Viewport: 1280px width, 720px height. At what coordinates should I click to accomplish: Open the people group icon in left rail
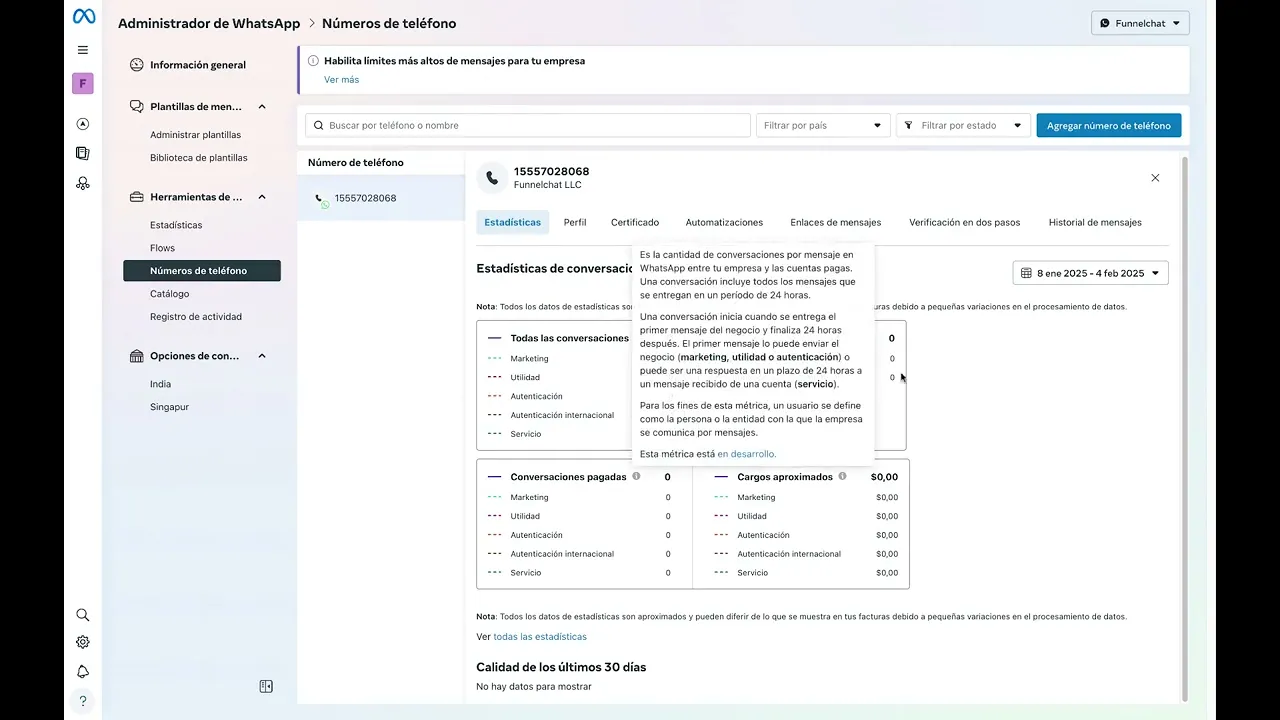click(x=83, y=183)
